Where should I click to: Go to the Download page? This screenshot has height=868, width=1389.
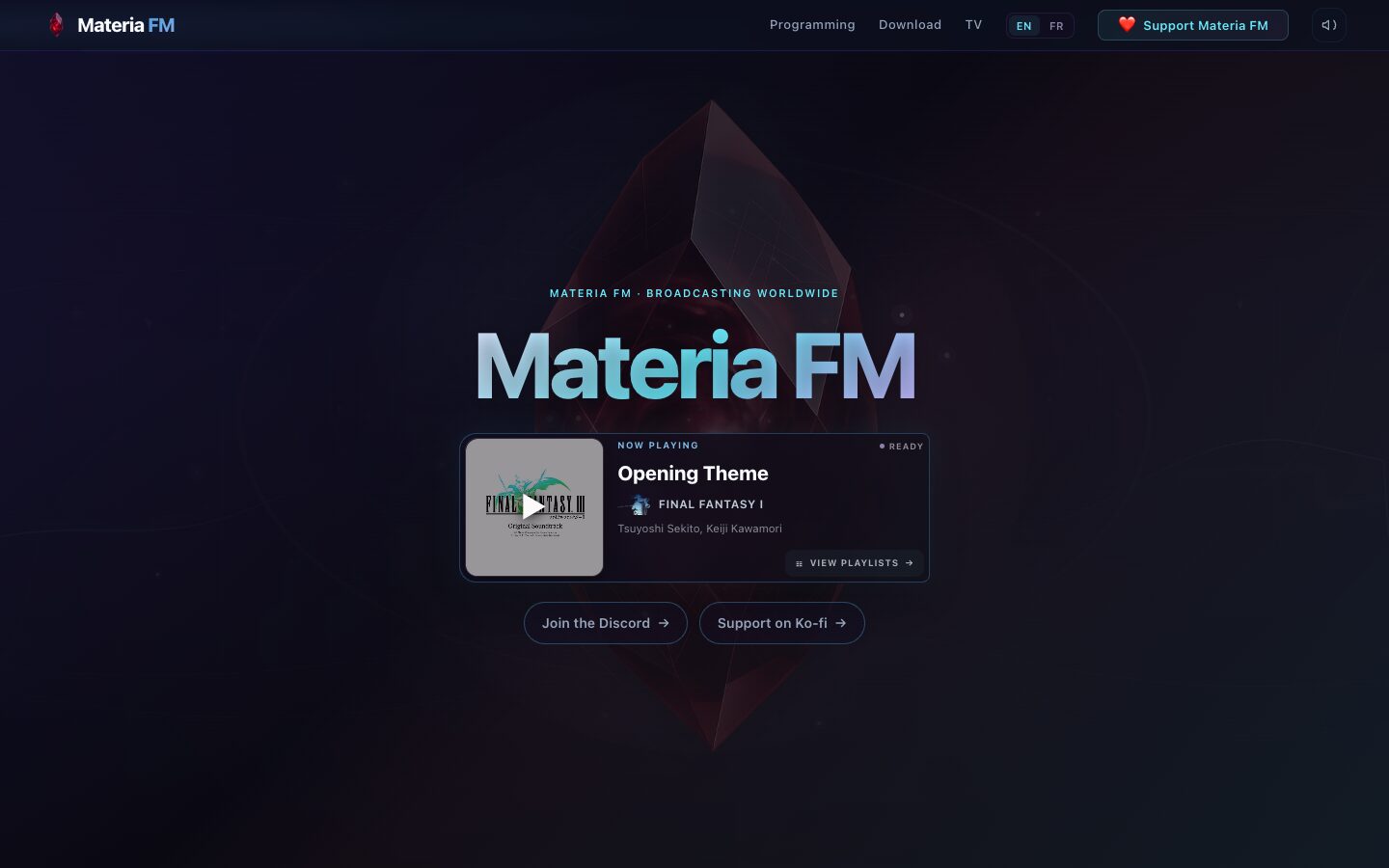(x=910, y=25)
